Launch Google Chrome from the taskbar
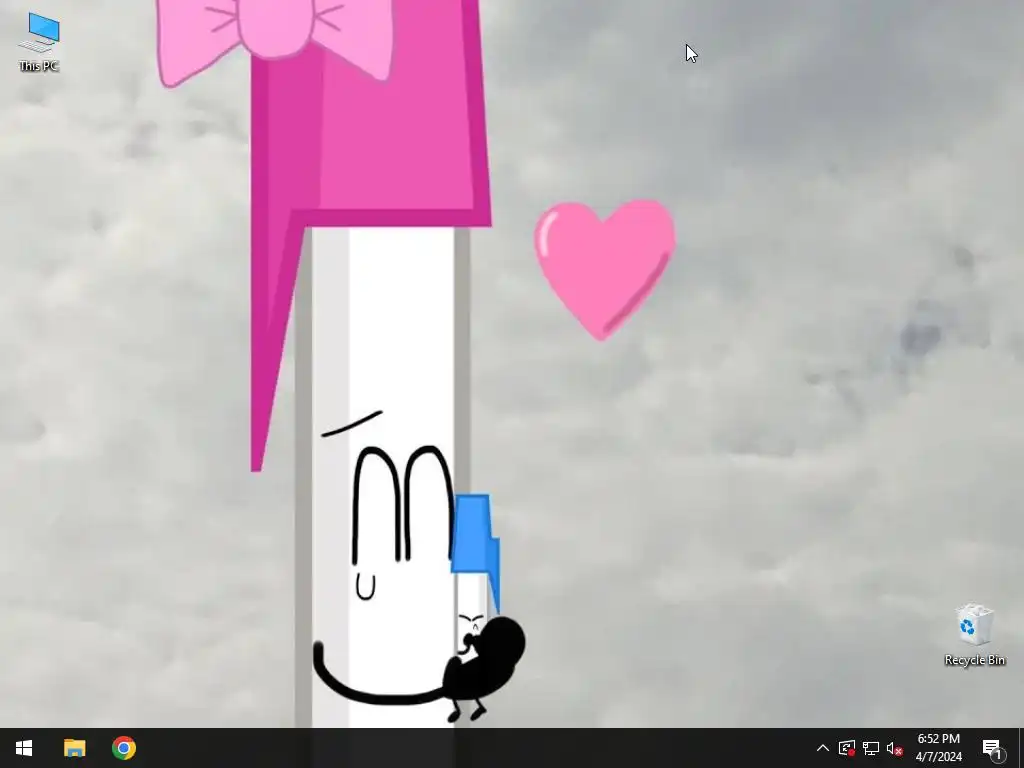The width and height of the screenshot is (1024, 768). click(x=124, y=748)
